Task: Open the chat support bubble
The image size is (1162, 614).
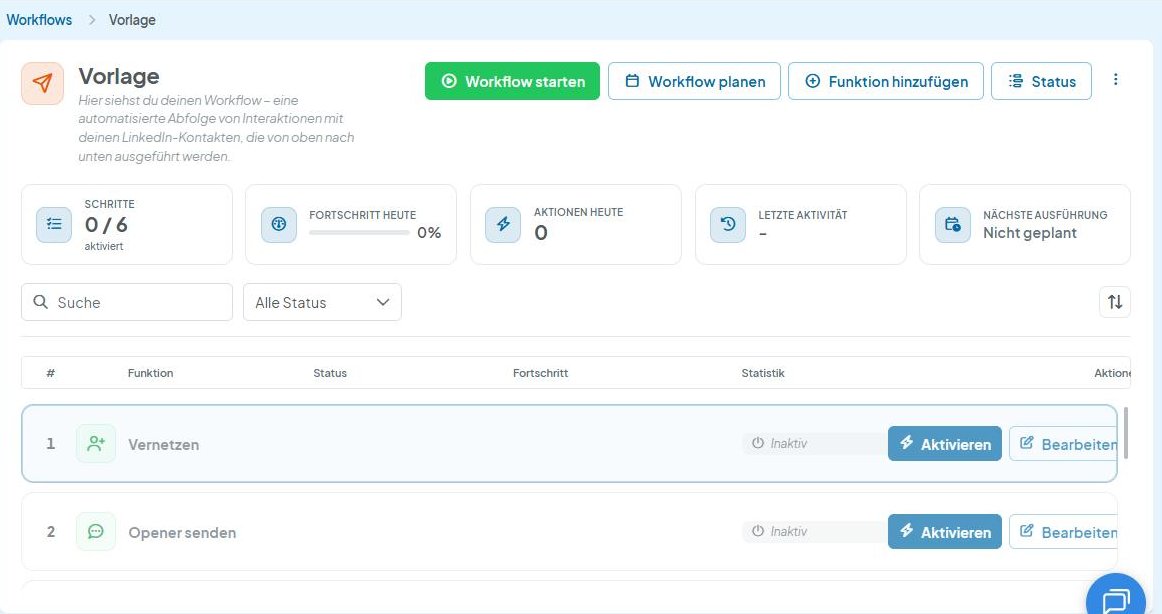Action: (x=1116, y=598)
